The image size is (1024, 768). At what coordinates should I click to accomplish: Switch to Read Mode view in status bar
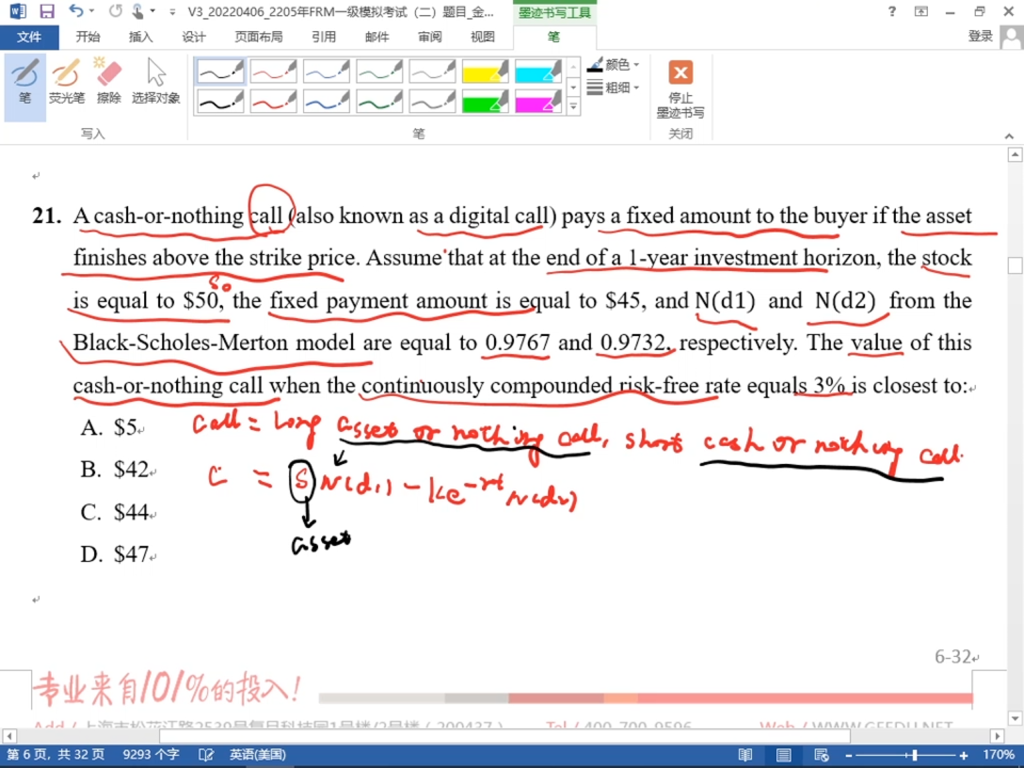[745, 755]
